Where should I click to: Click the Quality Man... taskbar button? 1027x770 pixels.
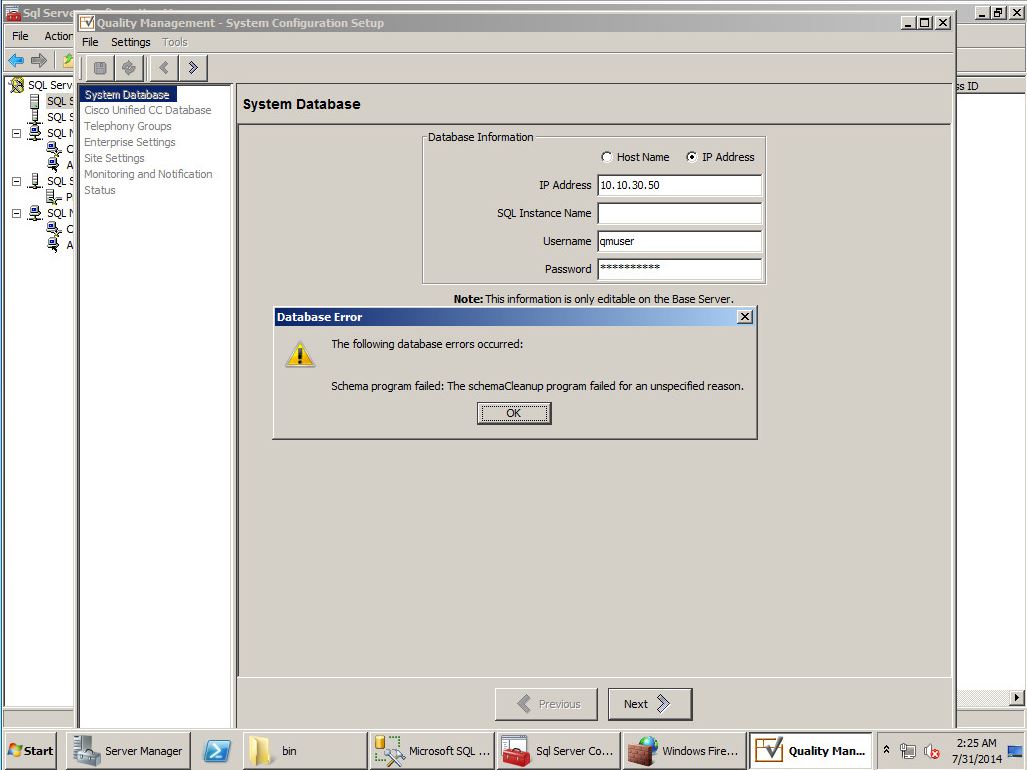click(811, 751)
